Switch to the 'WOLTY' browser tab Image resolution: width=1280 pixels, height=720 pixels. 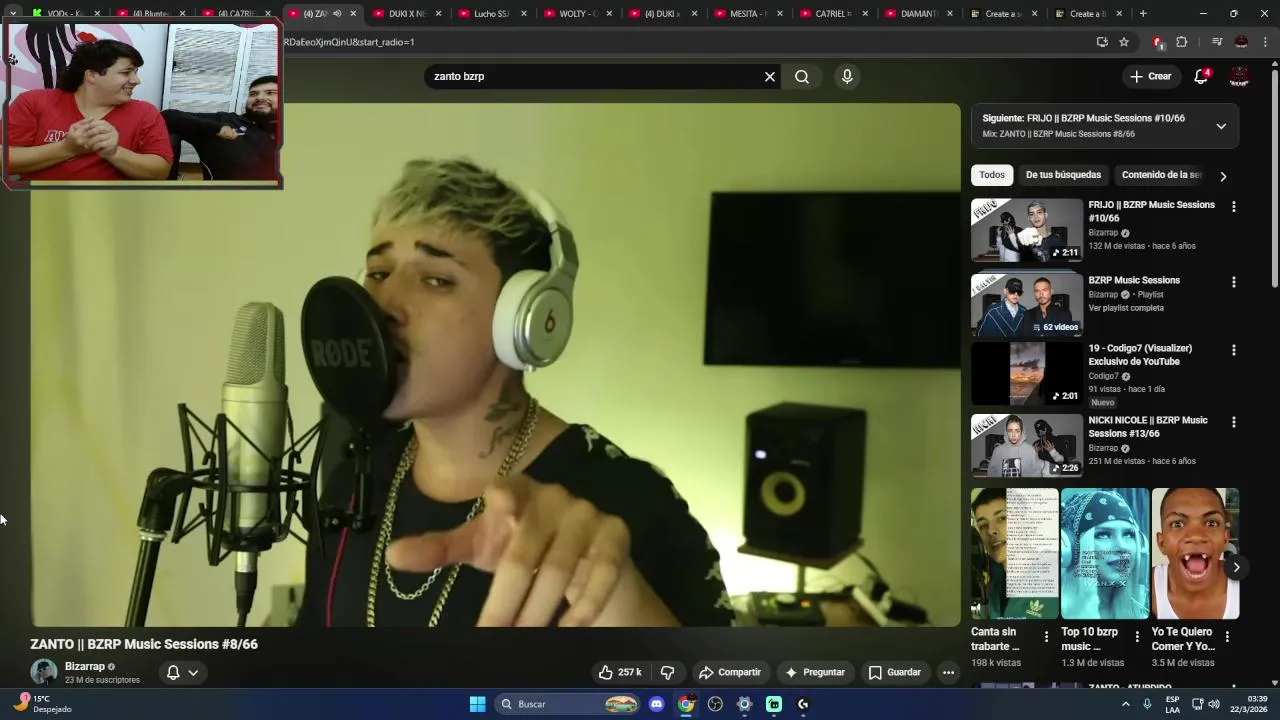tap(577, 14)
